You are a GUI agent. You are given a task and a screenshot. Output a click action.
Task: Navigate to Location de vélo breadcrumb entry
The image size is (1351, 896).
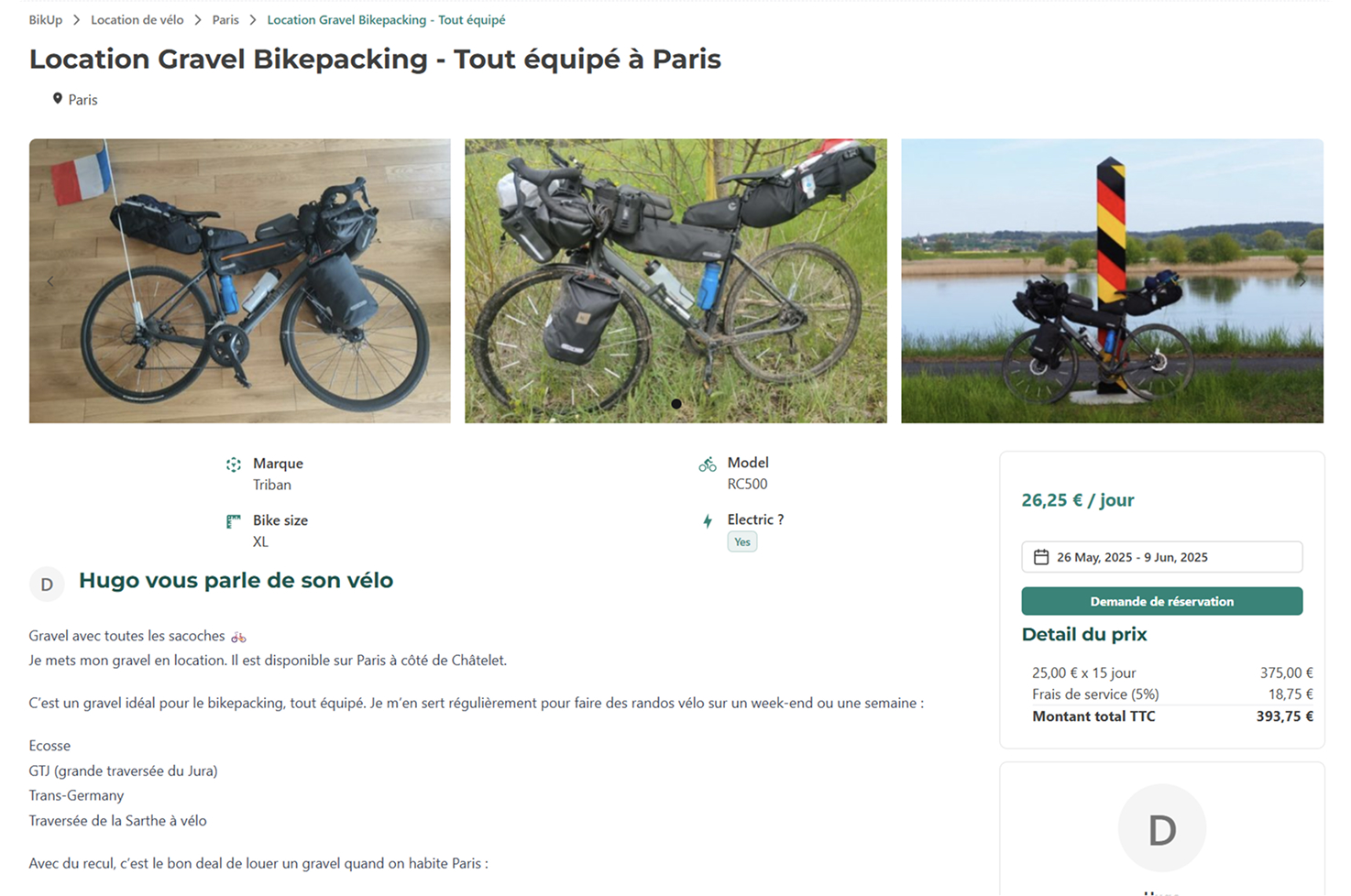point(137,19)
